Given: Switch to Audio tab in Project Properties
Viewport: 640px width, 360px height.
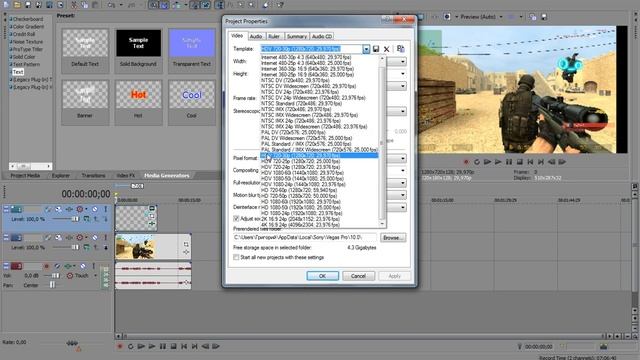Looking at the screenshot, I should 256,36.
